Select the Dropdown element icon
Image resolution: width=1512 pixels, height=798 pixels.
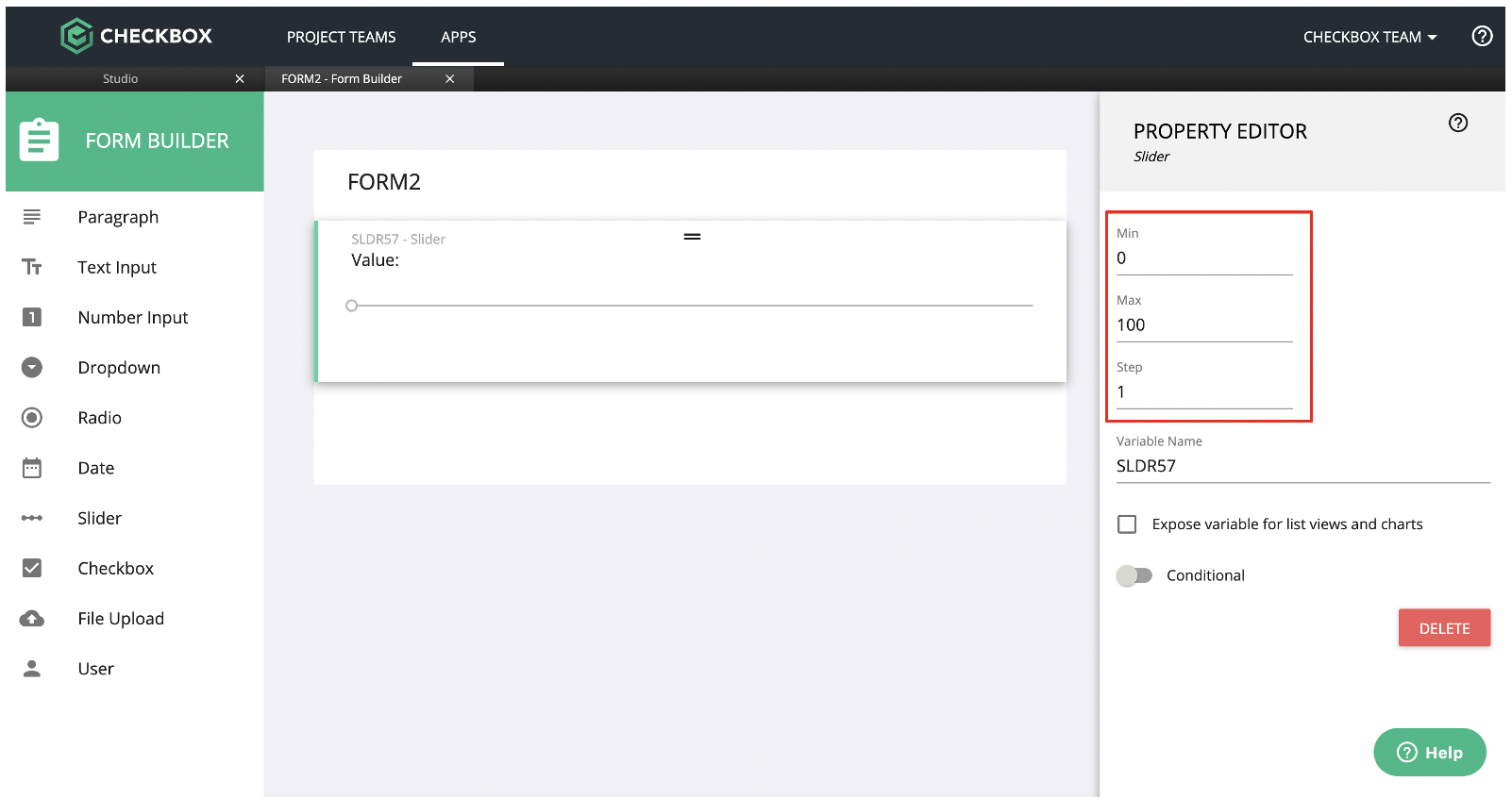click(32, 367)
